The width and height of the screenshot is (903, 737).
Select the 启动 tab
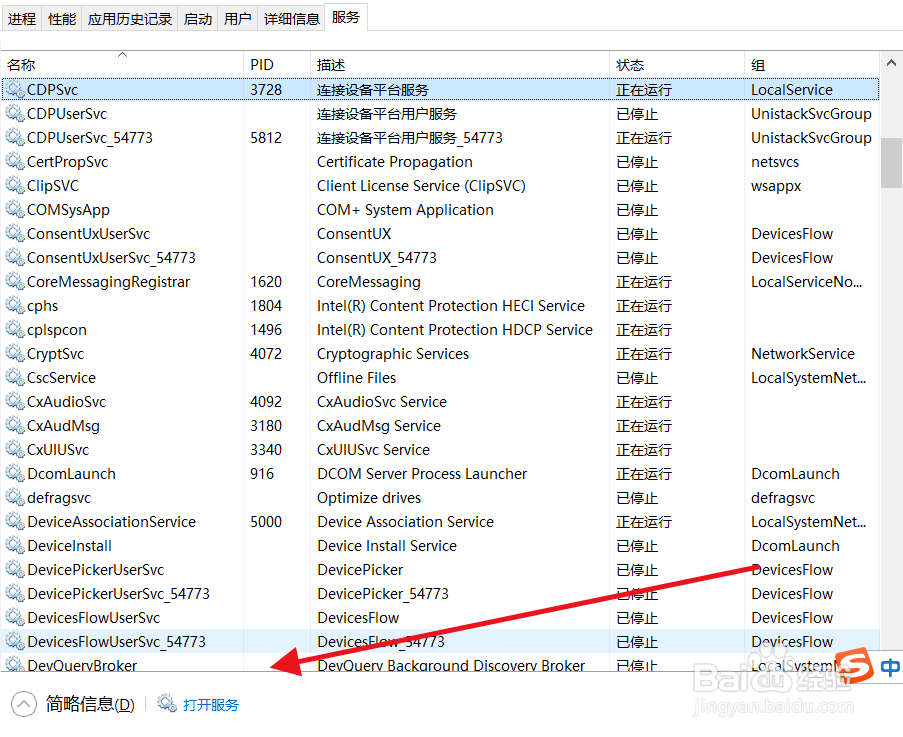click(x=197, y=16)
